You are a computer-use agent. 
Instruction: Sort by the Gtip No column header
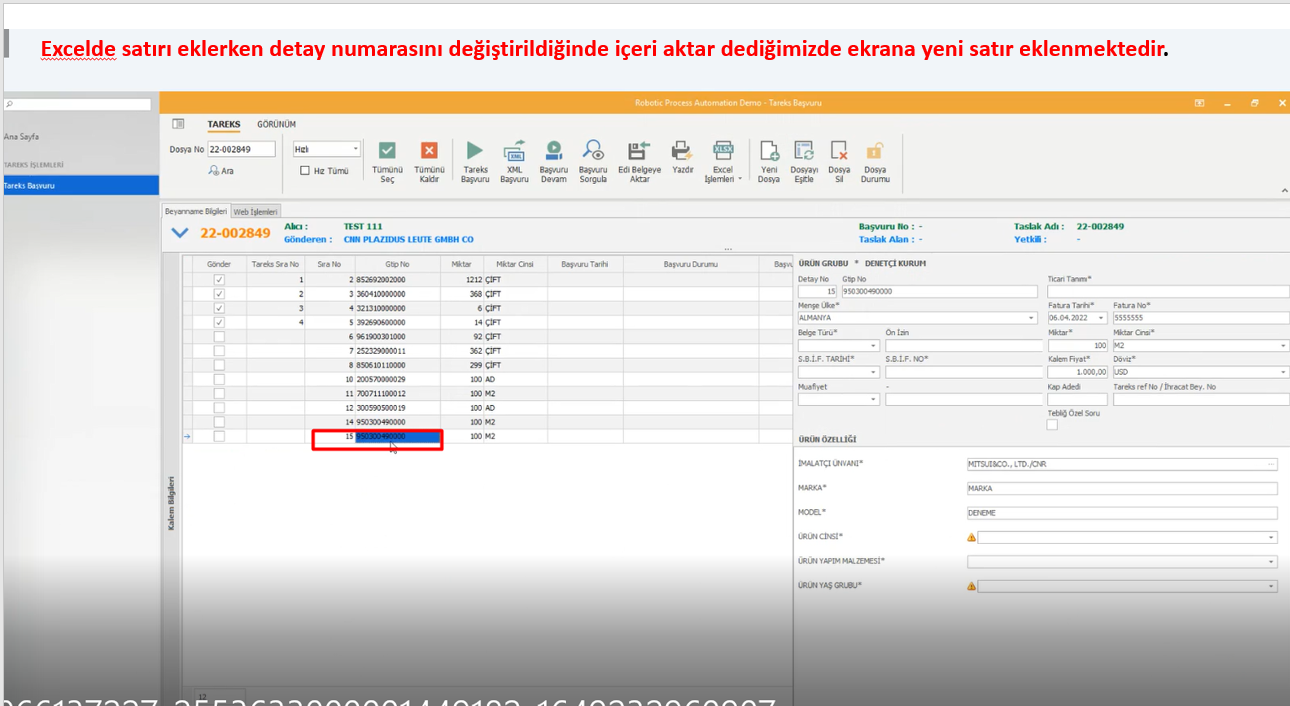click(x=398, y=264)
